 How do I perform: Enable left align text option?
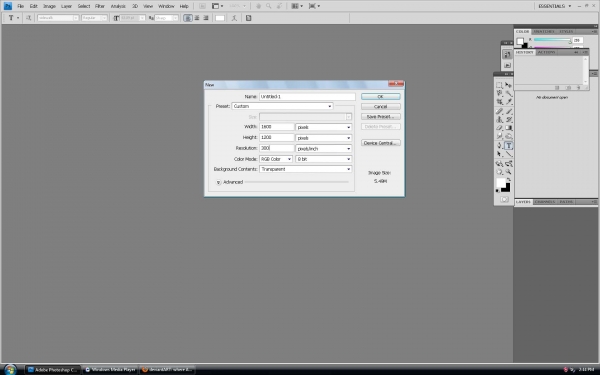(188, 18)
